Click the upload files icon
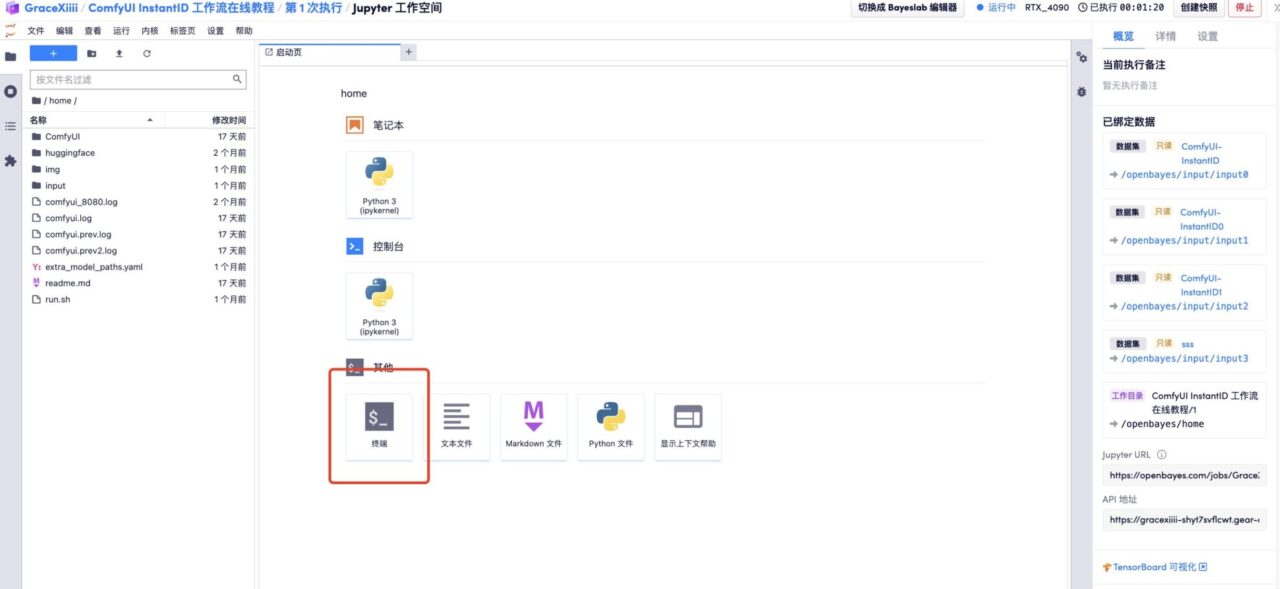This screenshot has height=589, width=1280. 119,53
